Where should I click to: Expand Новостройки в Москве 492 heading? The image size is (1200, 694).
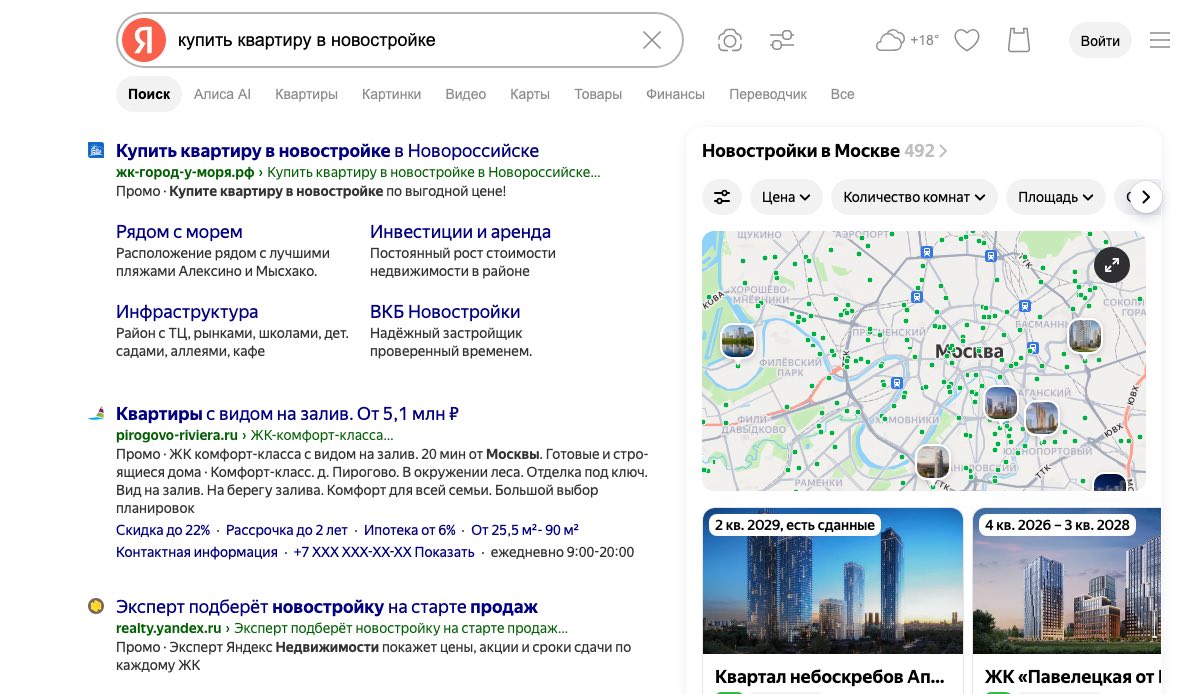click(825, 151)
